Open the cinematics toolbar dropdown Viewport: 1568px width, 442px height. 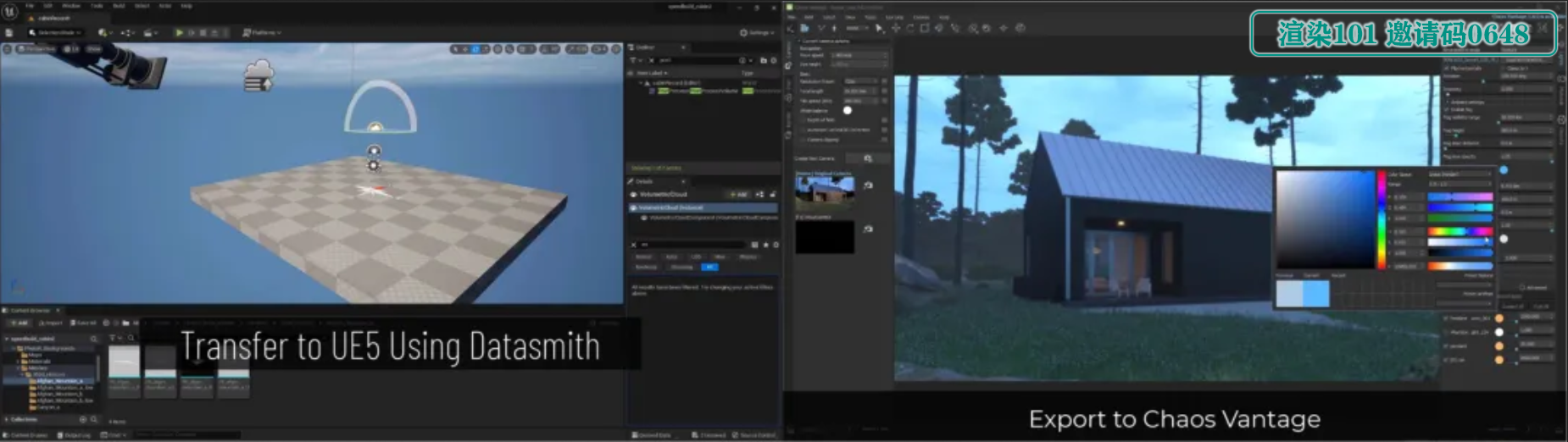(x=151, y=33)
